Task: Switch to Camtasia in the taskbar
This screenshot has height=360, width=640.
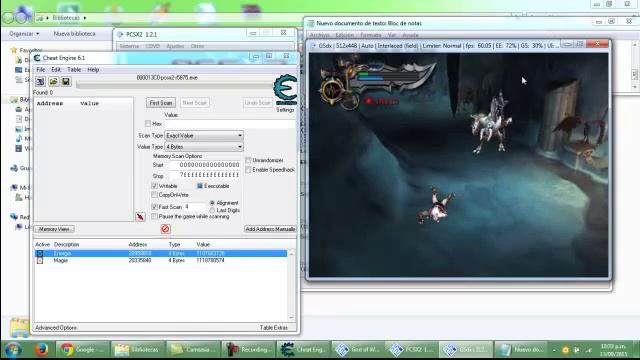Action: (193, 350)
